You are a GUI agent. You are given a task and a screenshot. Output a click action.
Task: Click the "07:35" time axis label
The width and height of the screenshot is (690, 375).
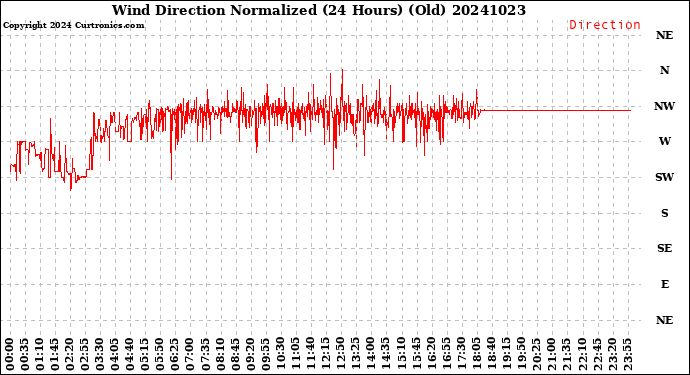(206, 355)
